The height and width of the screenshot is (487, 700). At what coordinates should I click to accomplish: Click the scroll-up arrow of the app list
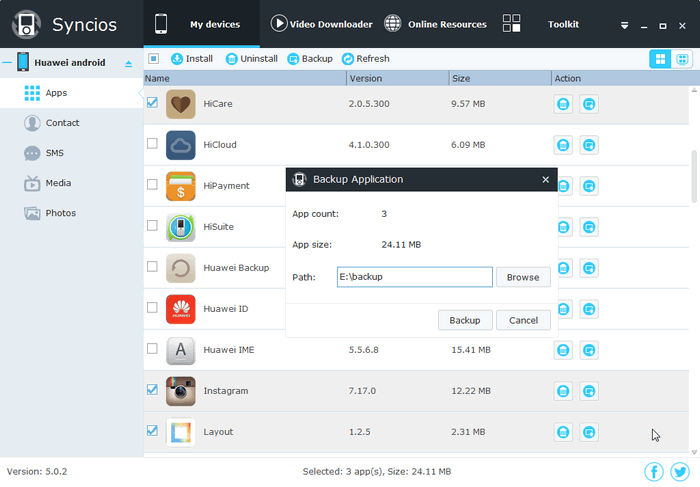(x=694, y=90)
